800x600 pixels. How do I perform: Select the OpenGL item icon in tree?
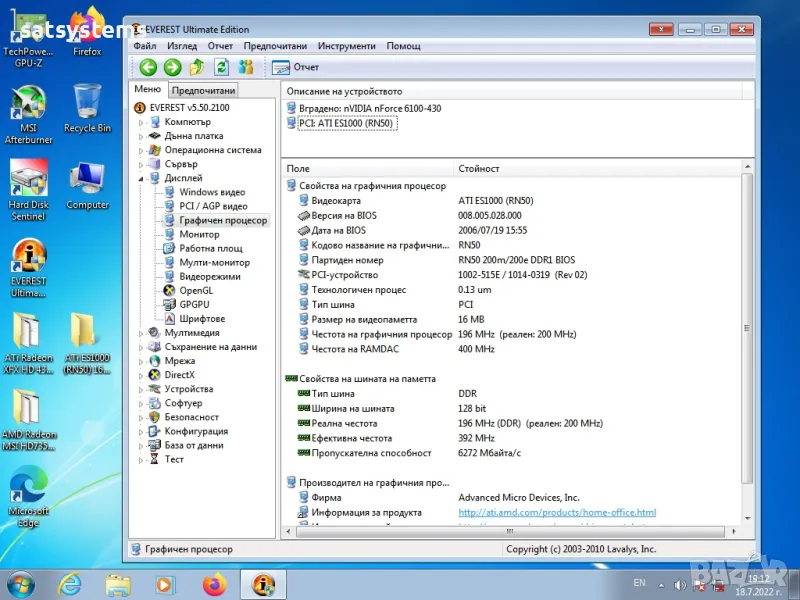[170, 290]
